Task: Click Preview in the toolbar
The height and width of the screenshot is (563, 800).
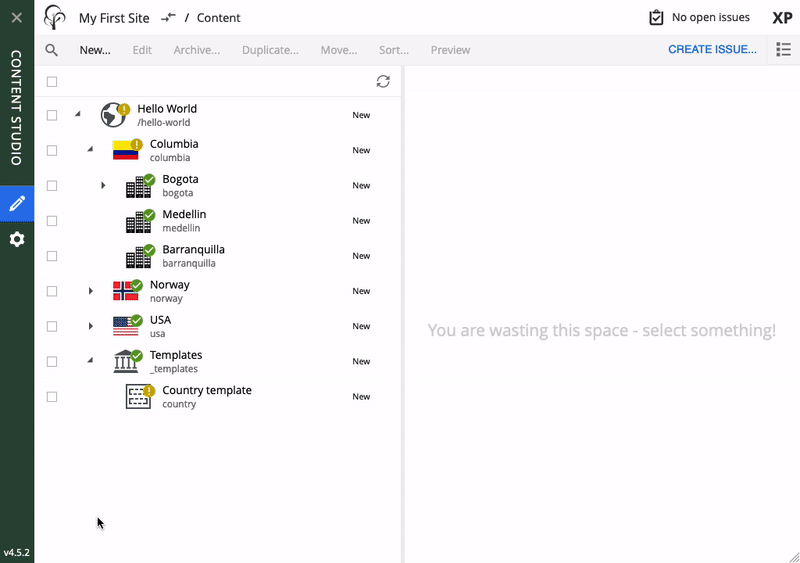Action: 451,50
